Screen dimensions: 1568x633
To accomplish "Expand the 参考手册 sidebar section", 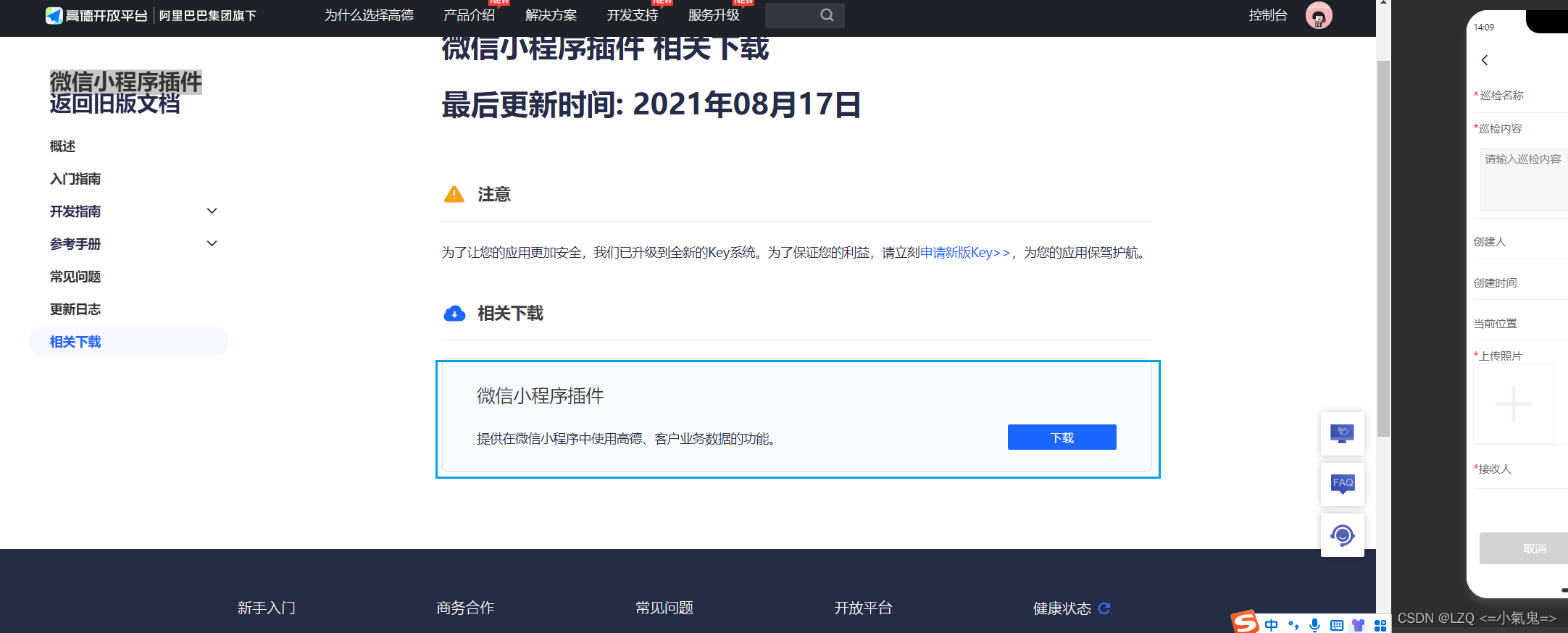I will (x=212, y=243).
